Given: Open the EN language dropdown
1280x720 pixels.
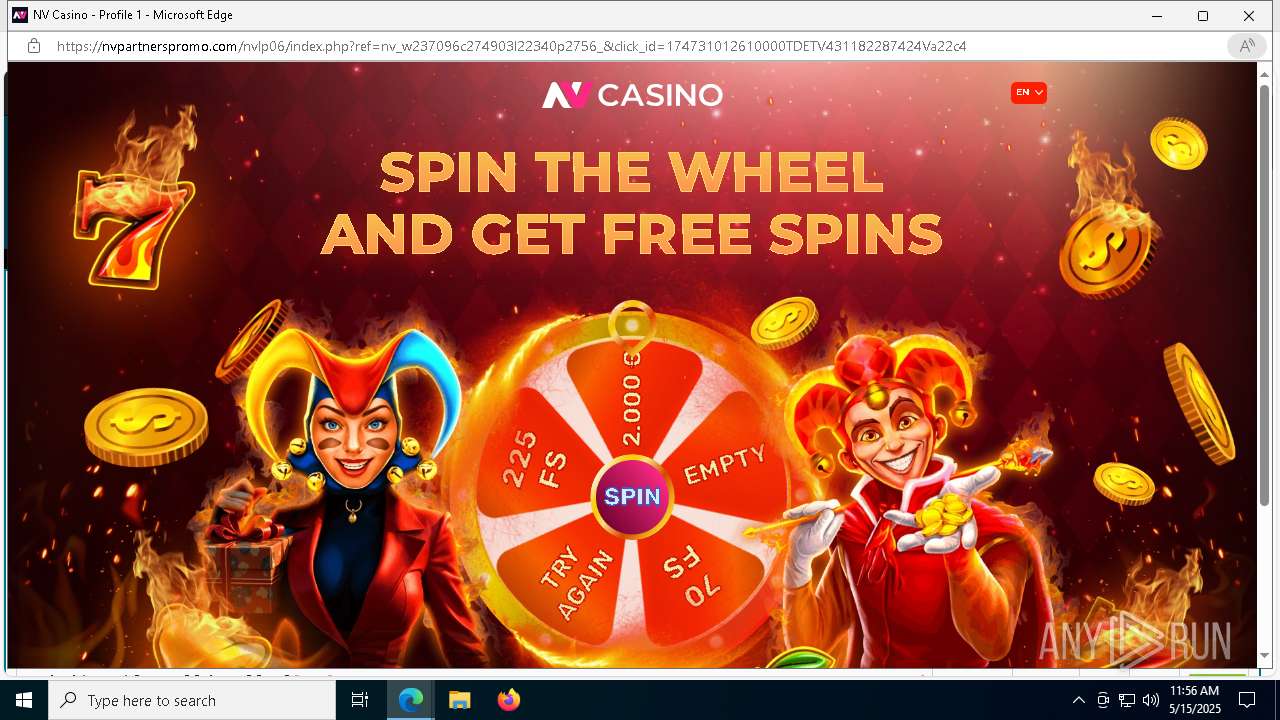Looking at the screenshot, I should (x=1029, y=93).
